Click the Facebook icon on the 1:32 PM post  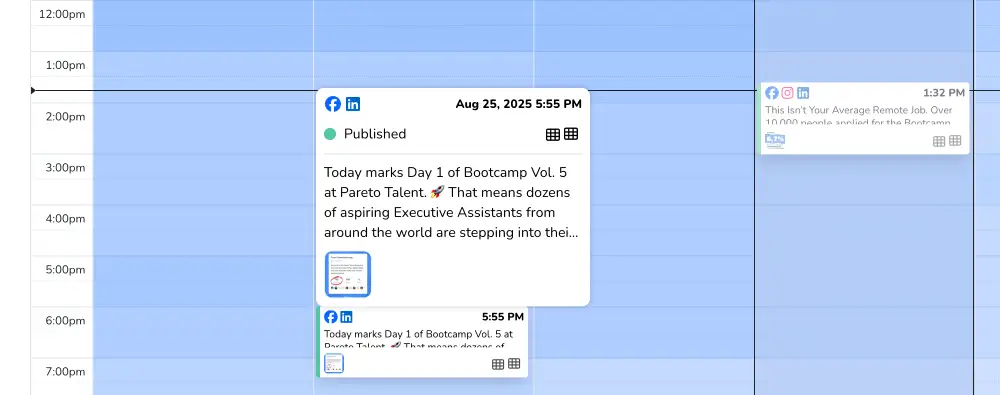(772, 93)
